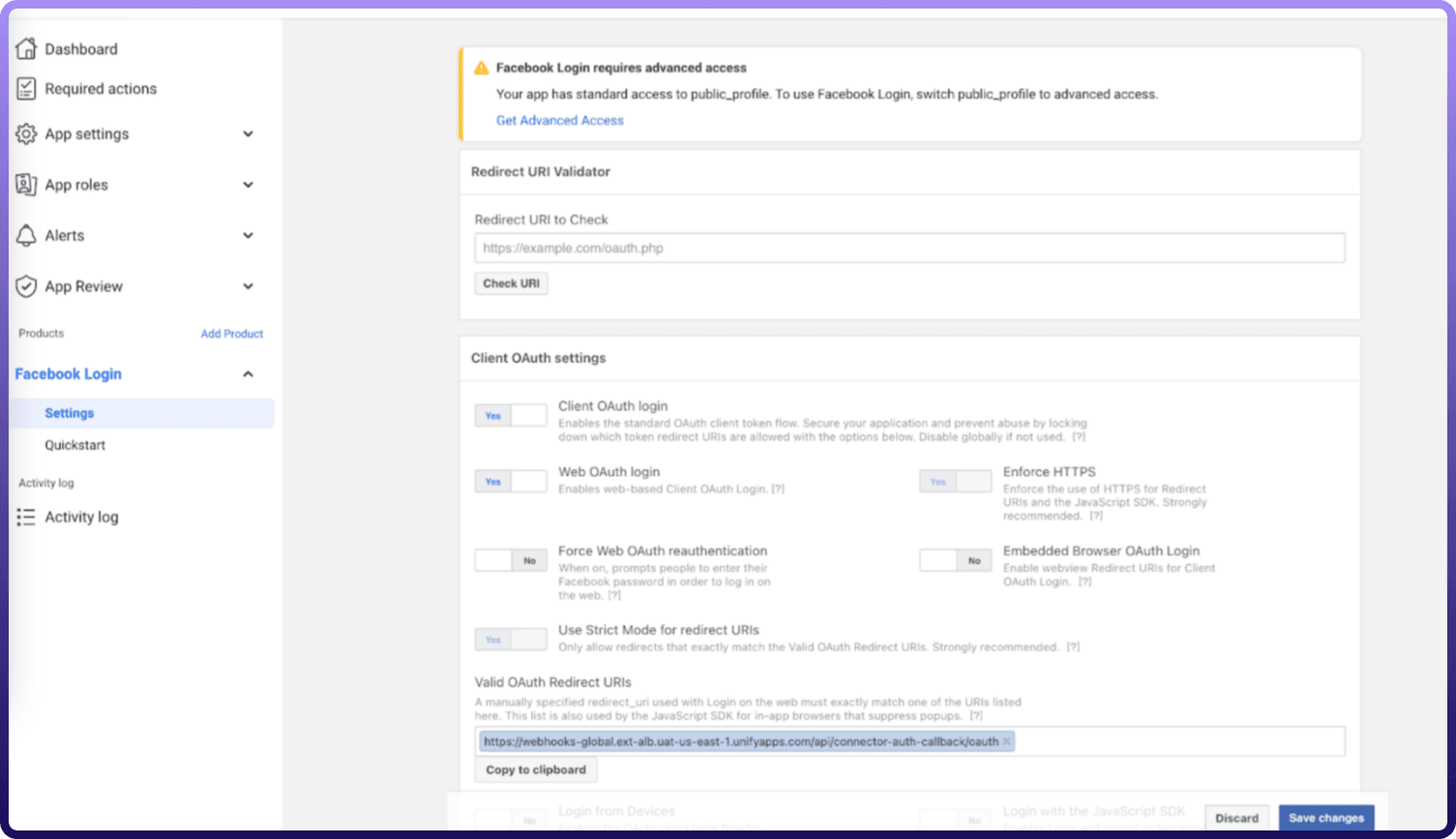
Task: Click the Dashboard home icon
Action: [x=26, y=49]
